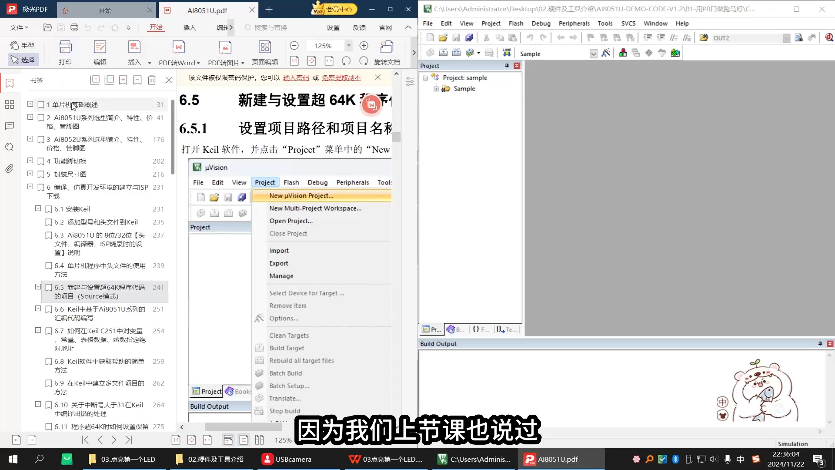Click the New file icon in Keil toolbar
Screen dimensions: 835x470
point(430,38)
